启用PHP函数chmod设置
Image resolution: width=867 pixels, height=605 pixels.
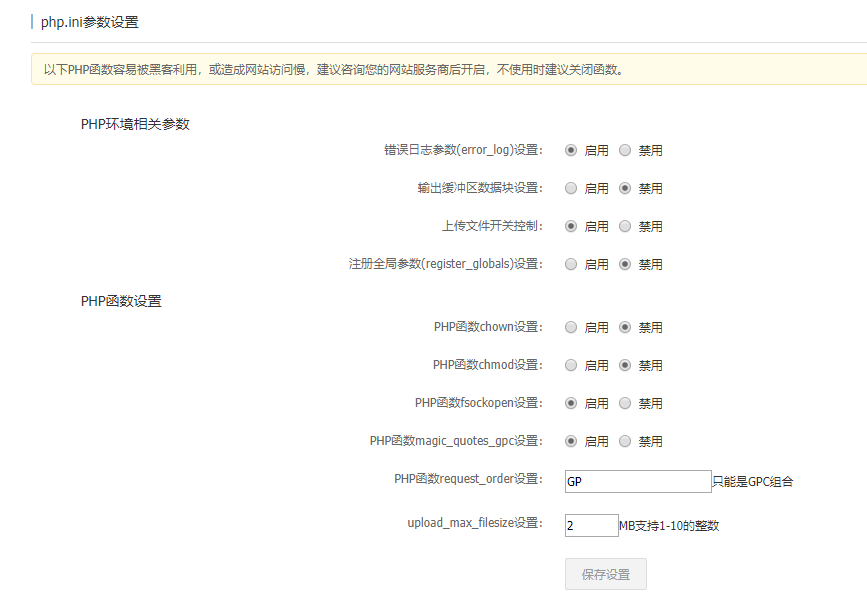tap(571, 365)
